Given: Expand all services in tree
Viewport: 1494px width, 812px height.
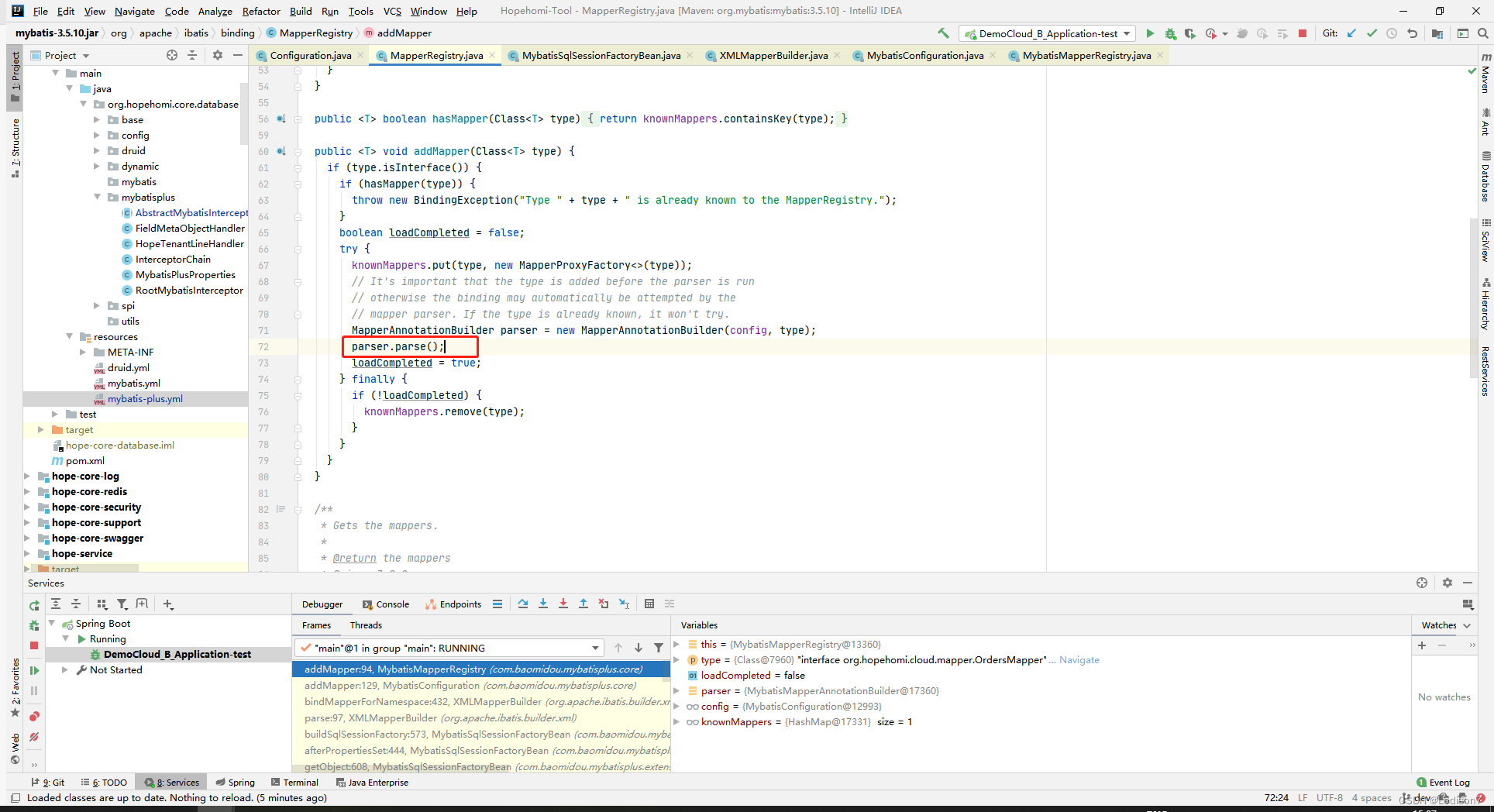Looking at the screenshot, I should tap(56, 604).
